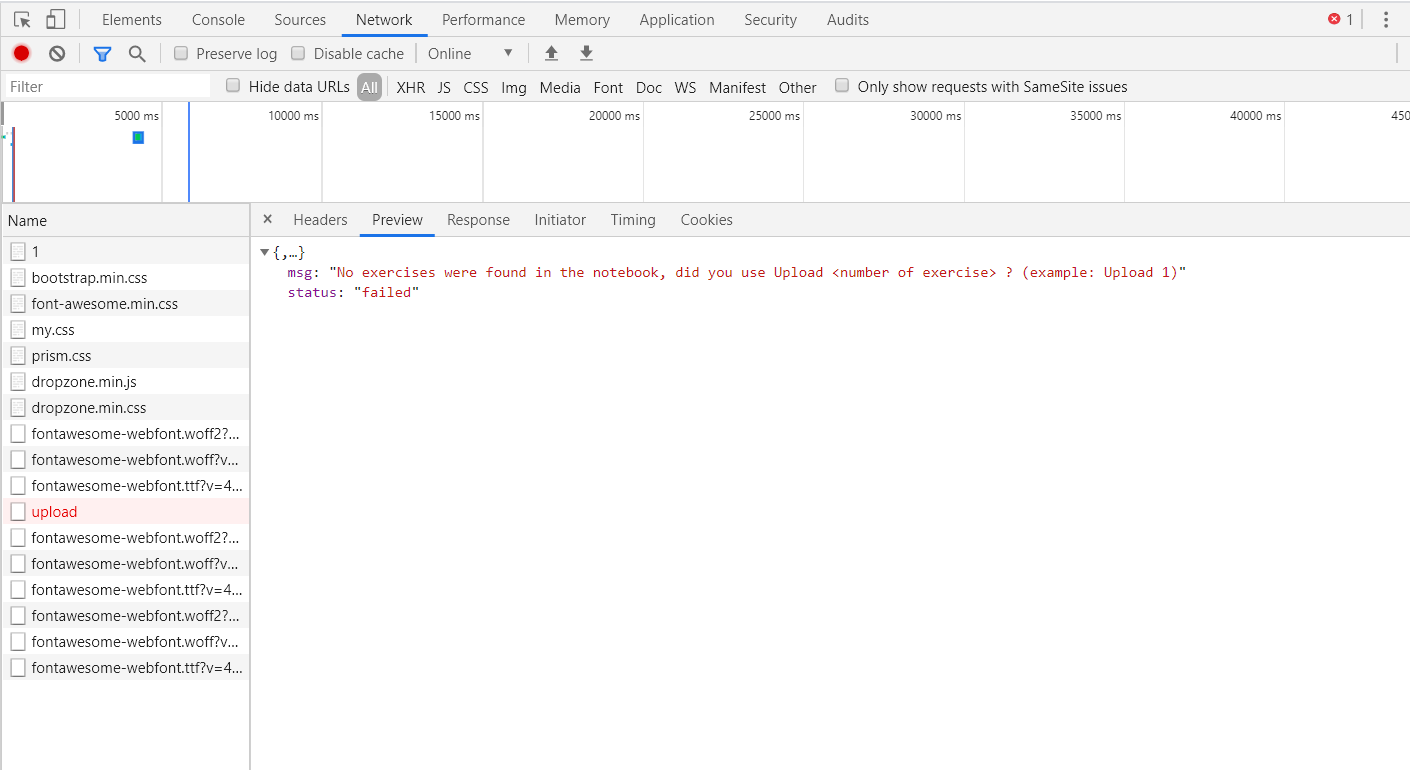The image size is (1410, 770).
Task: Open the Online throttling dropdown
Action: [470, 54]
